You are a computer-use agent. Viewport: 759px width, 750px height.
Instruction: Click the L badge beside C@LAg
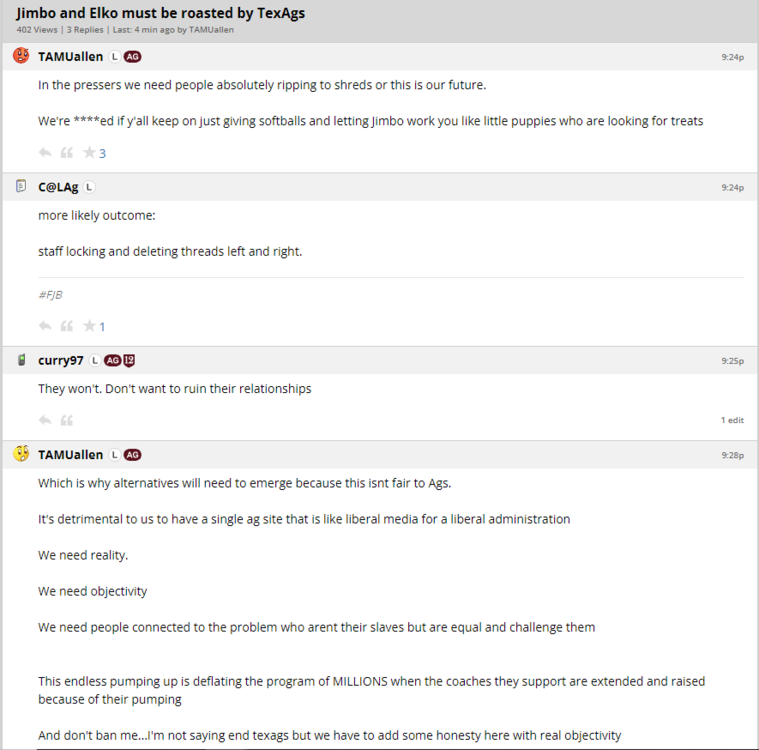pyautogui.click(x=89, y=187)
